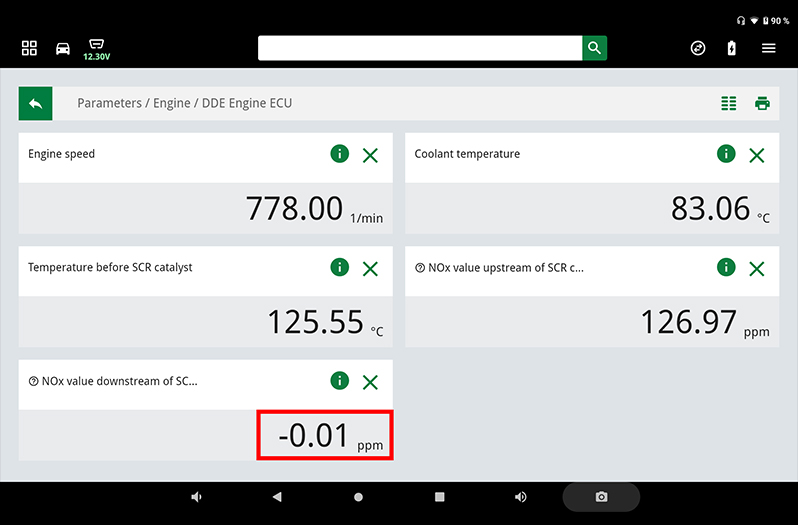The height and width of the screenshot is (525, 798).
Task: Click the -0.01 ppm downstream NOx reading
Action: [325, 435]
